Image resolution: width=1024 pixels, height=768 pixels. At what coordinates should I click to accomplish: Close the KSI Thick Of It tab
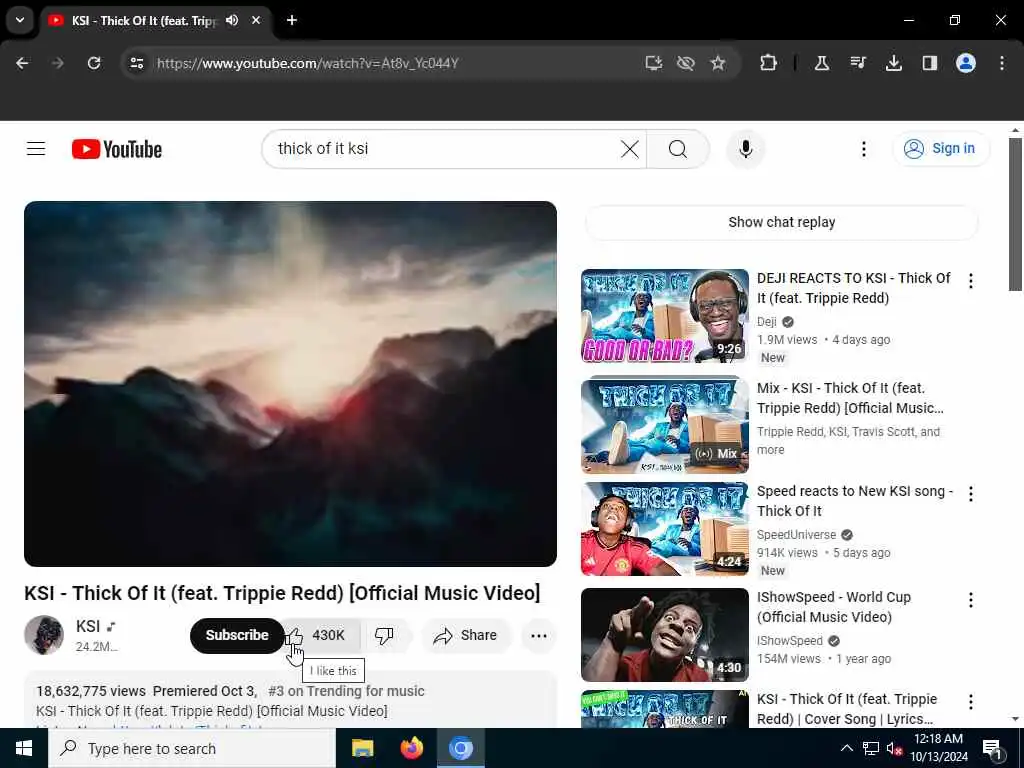[256, 20]
